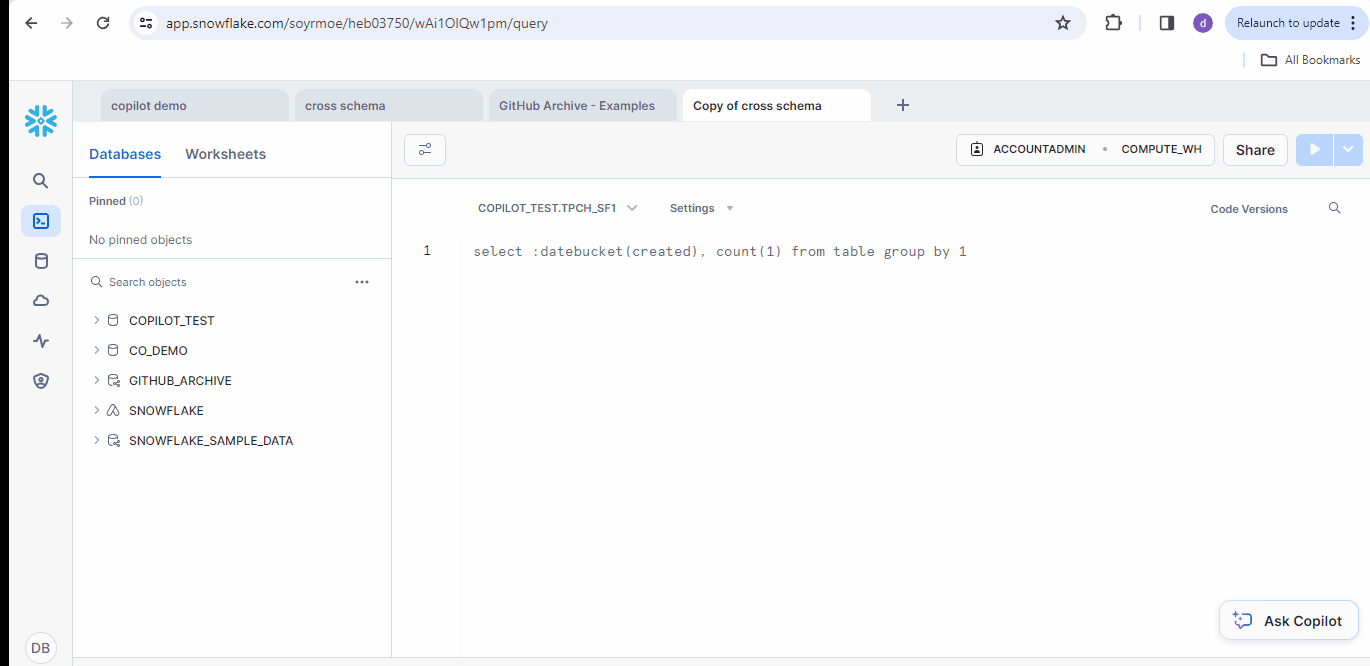Screen dimensions: 1370x666
Task: Select the CO_DEMO database label
Action: 158,351
